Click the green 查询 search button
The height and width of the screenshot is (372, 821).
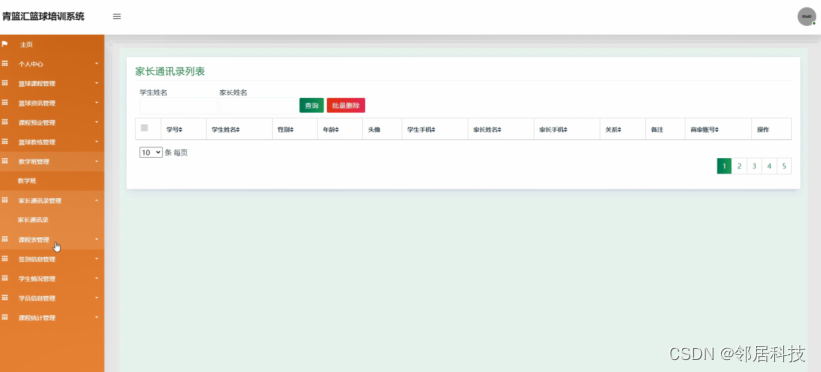point(312,105)
